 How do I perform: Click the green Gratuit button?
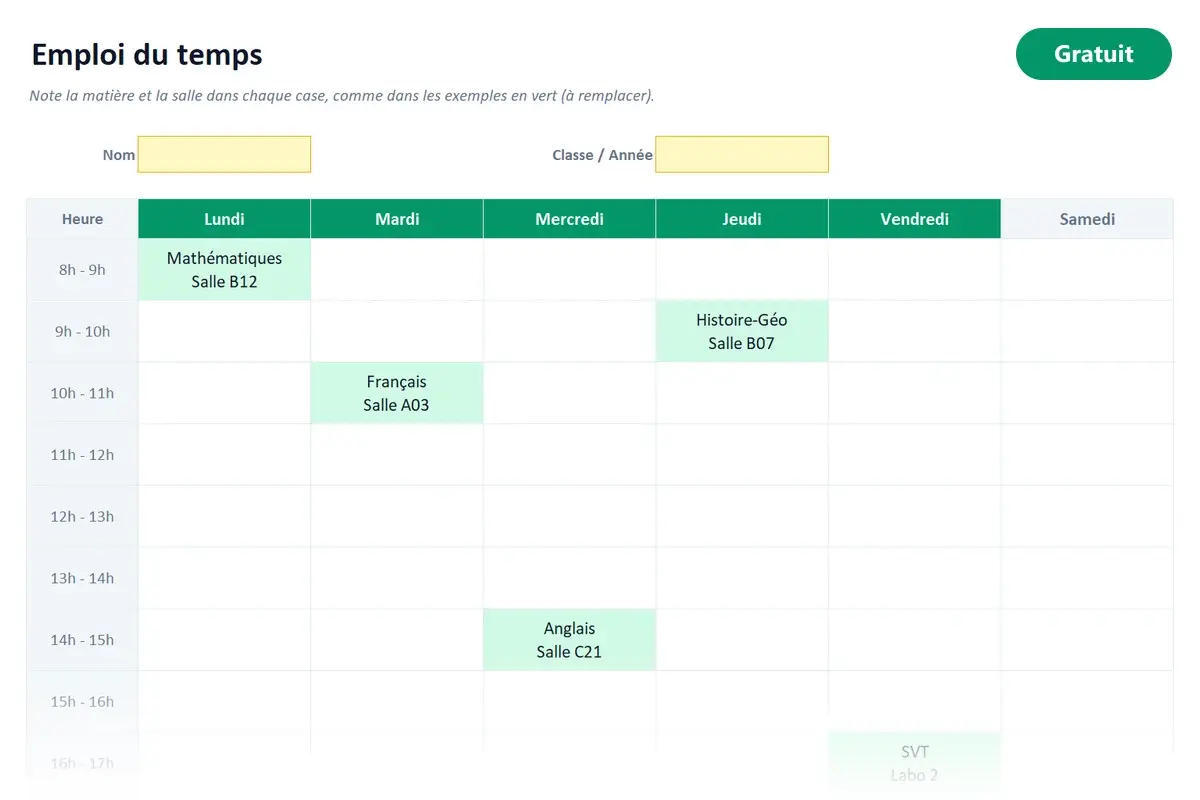point(1093,54)
